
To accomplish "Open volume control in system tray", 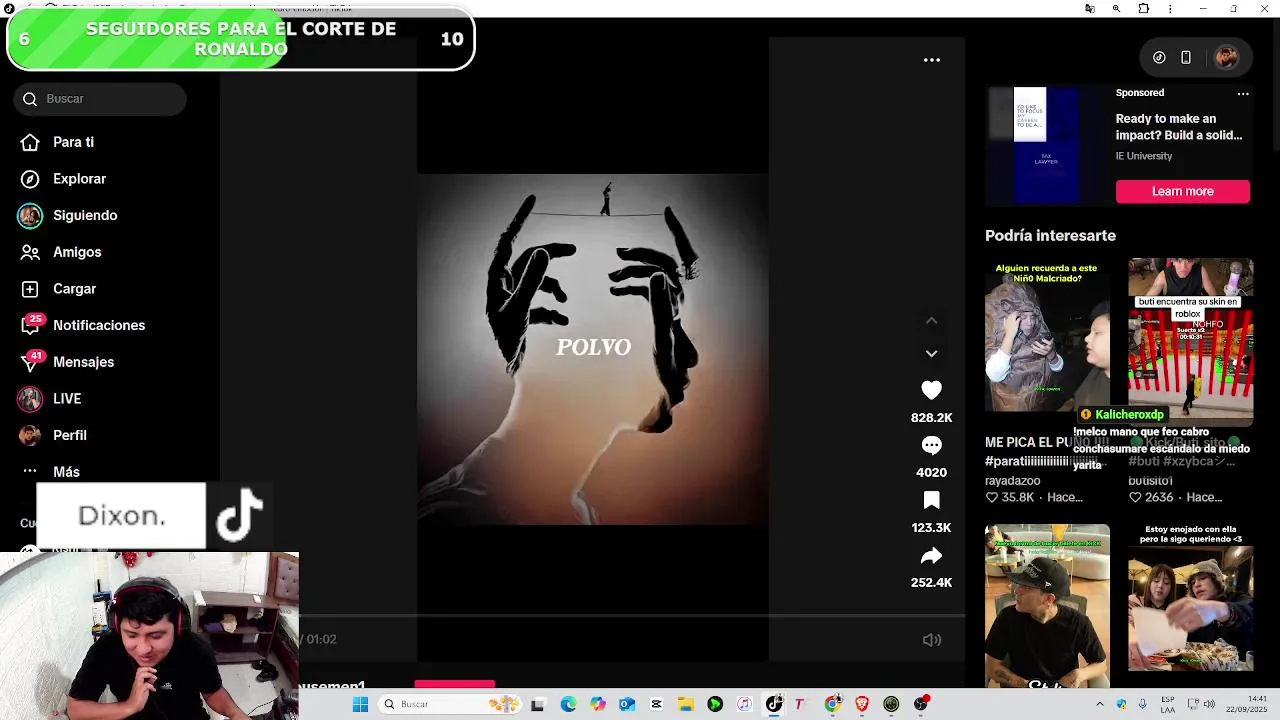I will point(1211,704).
